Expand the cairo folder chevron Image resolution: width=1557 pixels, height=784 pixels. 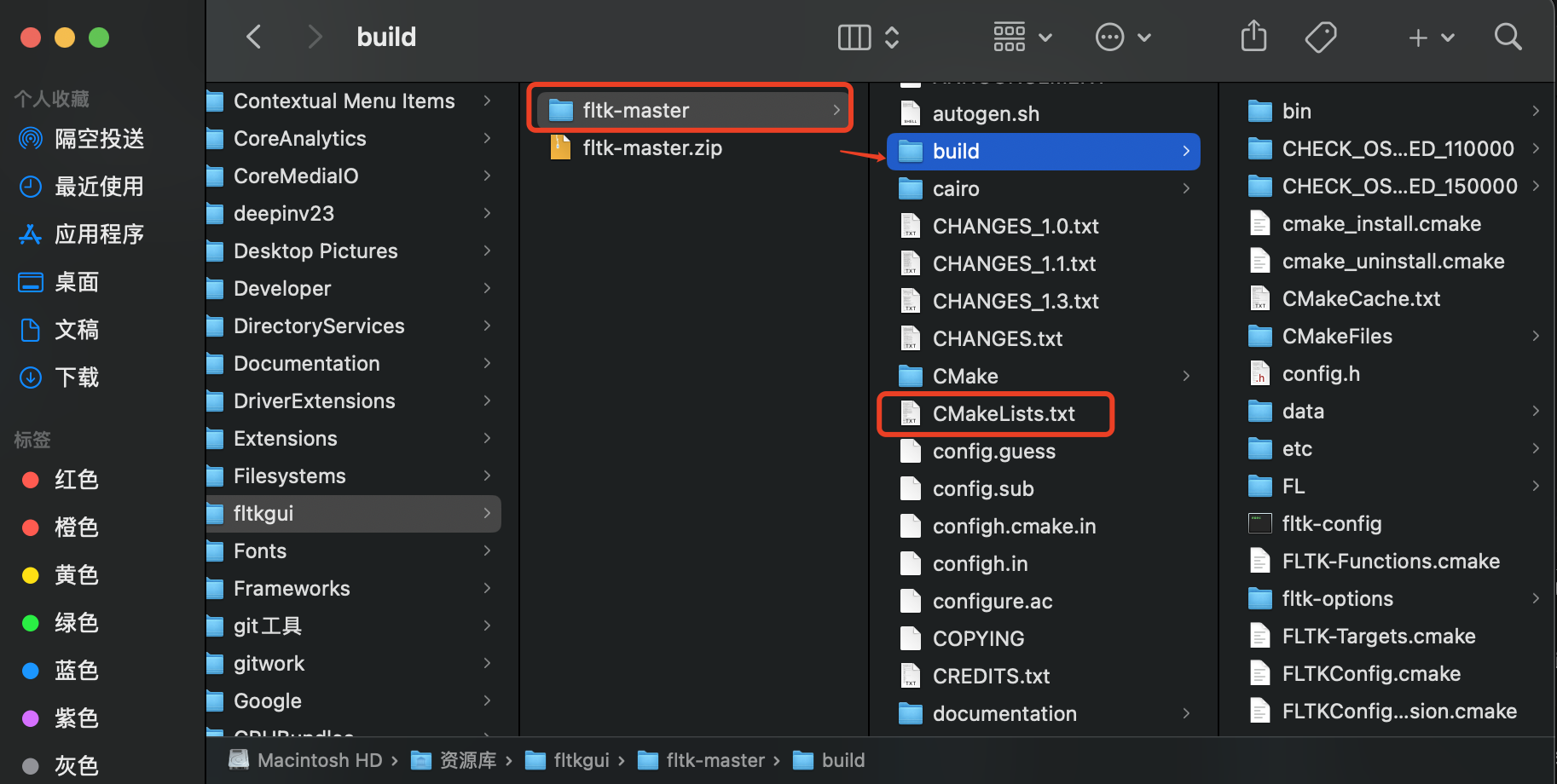pos(1186,188)
